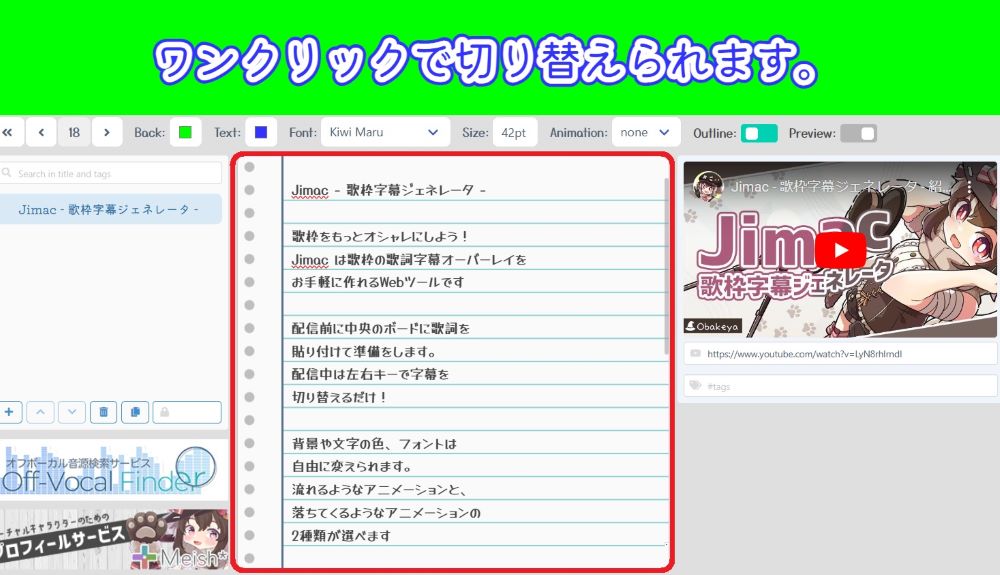
Task: Open the green Back color swatch
Action: tap(185, 133)
